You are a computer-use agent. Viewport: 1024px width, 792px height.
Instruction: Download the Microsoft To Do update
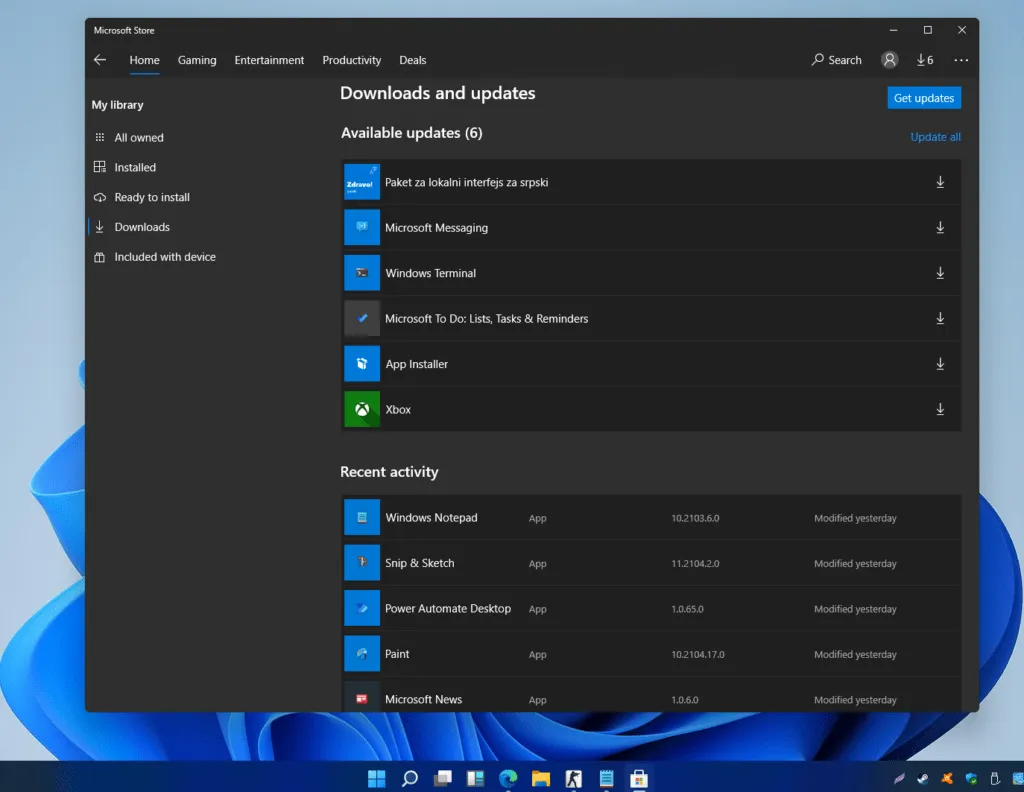tap(940, 318)
